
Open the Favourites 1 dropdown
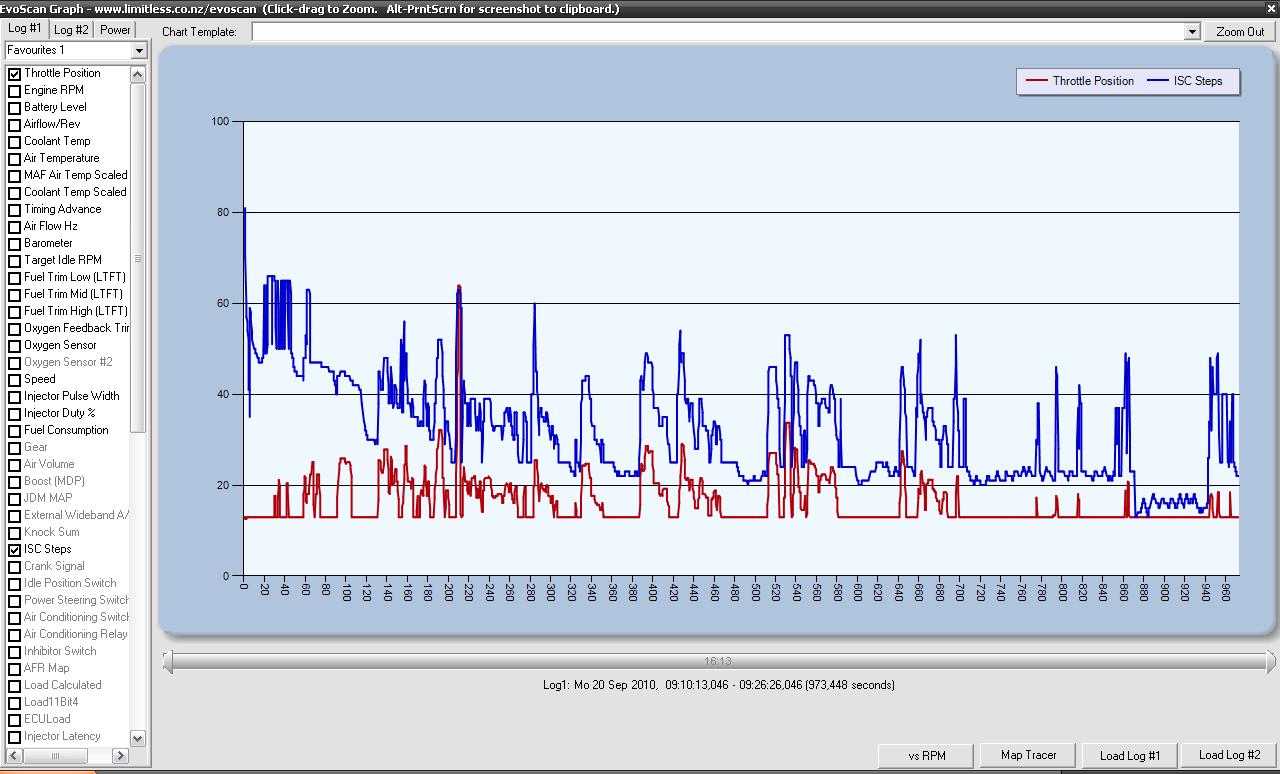[x=139, y=51]
